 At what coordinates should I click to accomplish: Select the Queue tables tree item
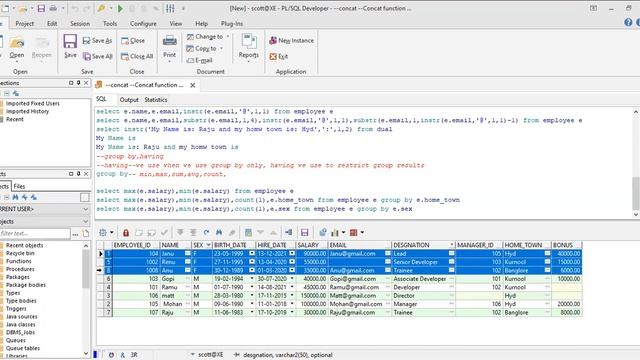pyautogui.click(x=23, y=348)
